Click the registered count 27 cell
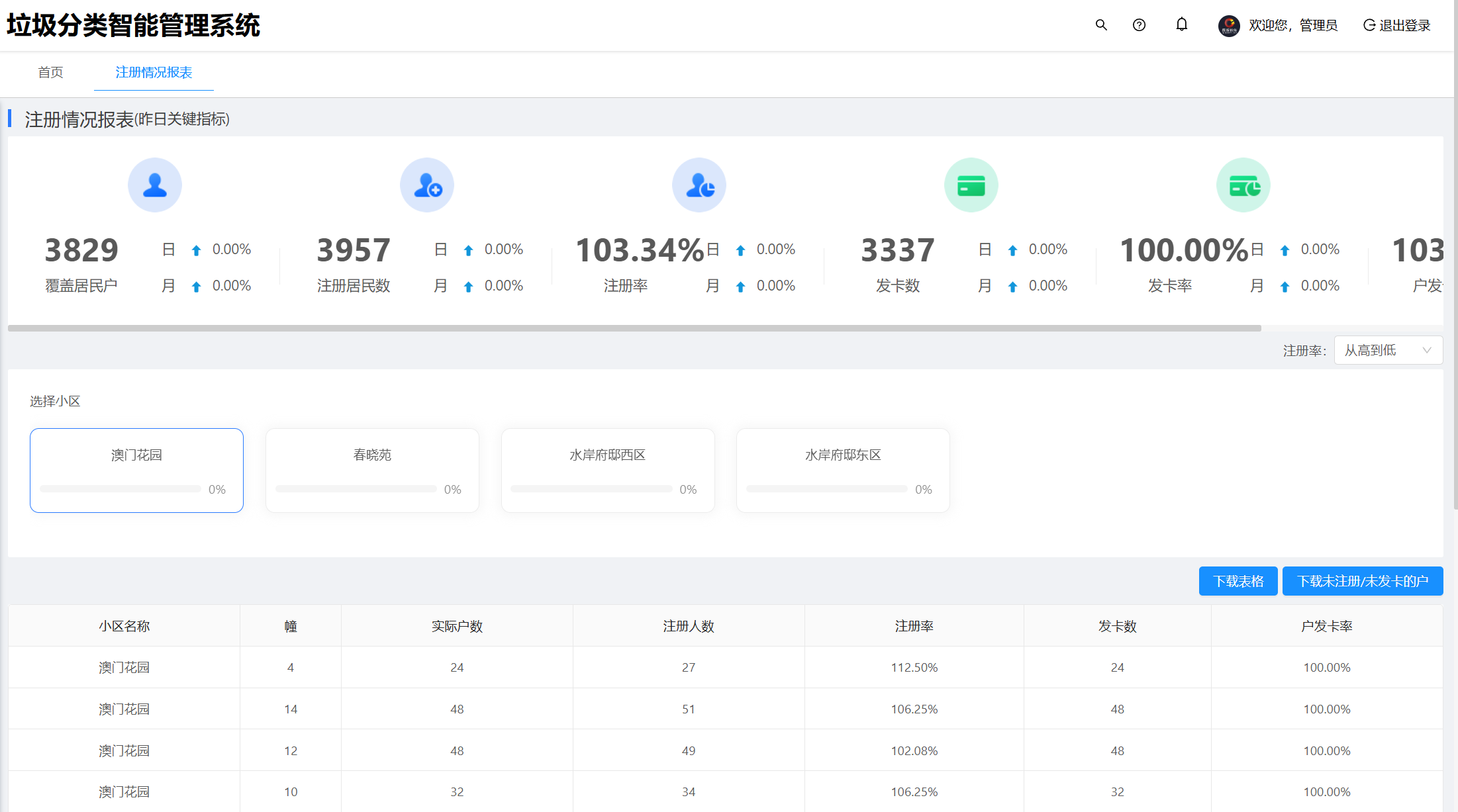The width and height of the screenshot is (1458, 812). (x=689, y=668)
